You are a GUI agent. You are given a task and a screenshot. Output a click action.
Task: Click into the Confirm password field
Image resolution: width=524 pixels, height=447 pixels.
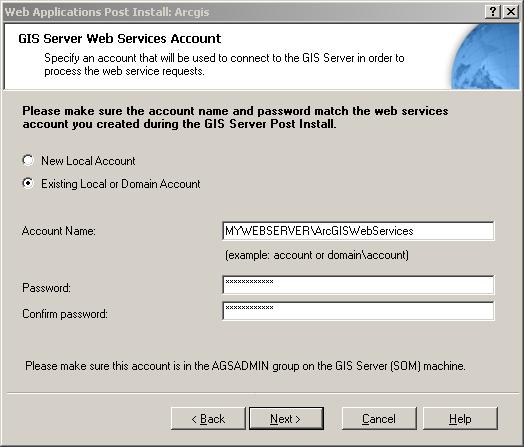358,311
